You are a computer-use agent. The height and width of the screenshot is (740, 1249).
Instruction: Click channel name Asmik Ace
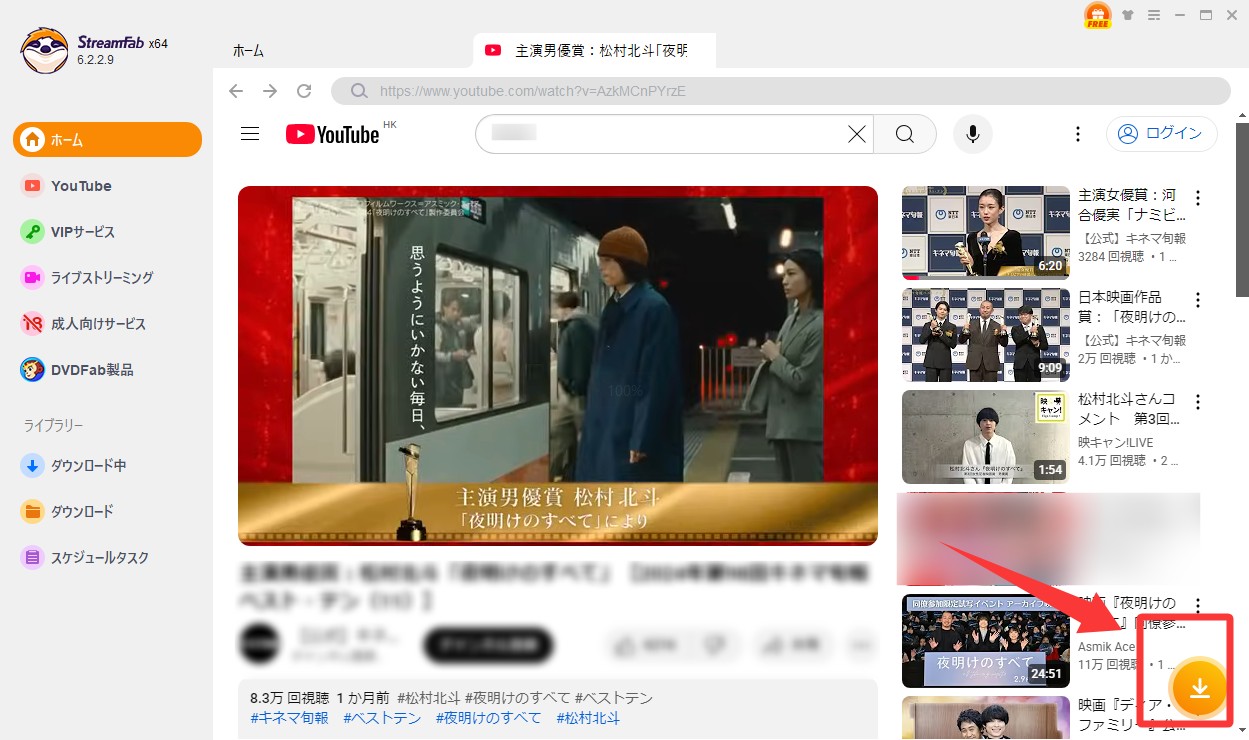(1107, 646)
